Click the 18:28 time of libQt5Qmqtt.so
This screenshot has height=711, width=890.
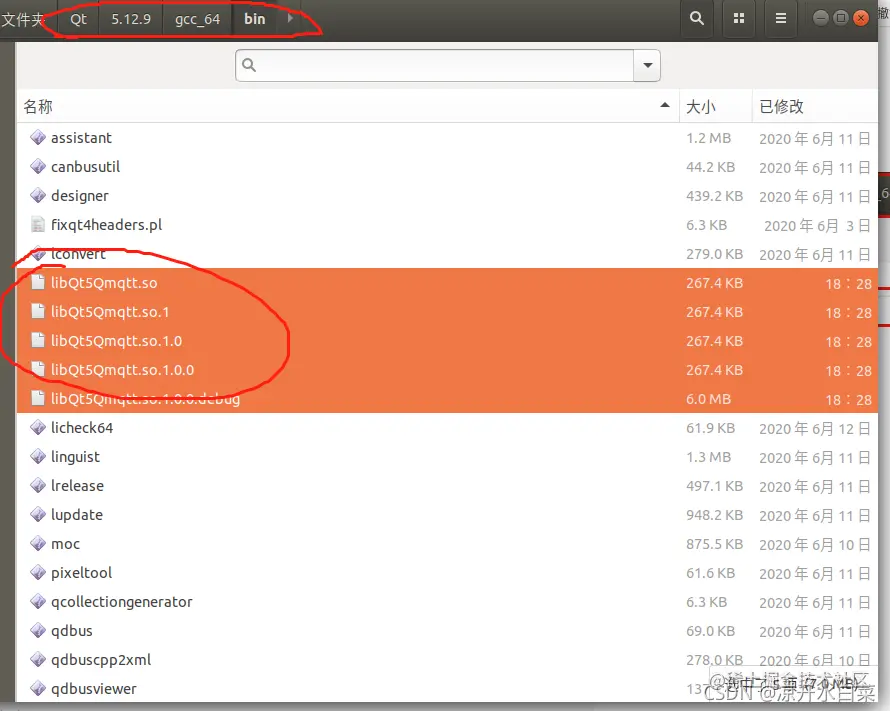[x=848, y=283]
